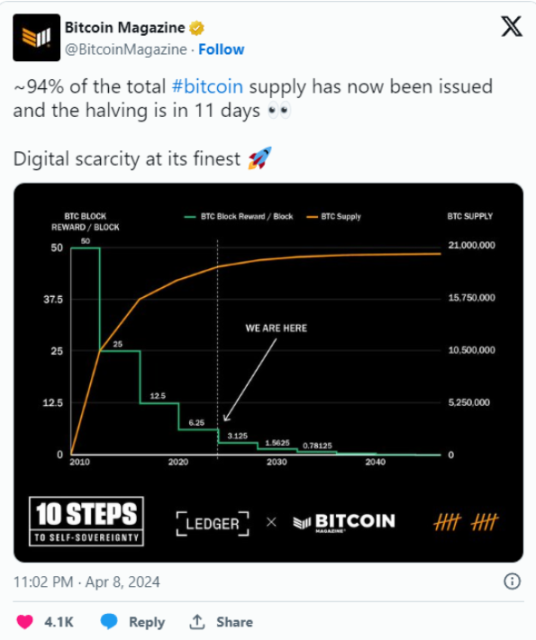The height and width of the screenshot is (640, 536).
Task: Open the bitcoin supply chart image
Action: [268, 373]
